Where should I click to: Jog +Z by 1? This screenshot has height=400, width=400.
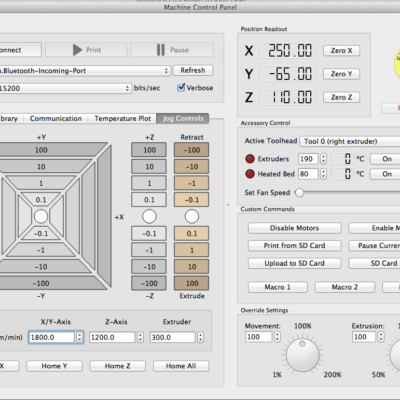click(149, 183)
